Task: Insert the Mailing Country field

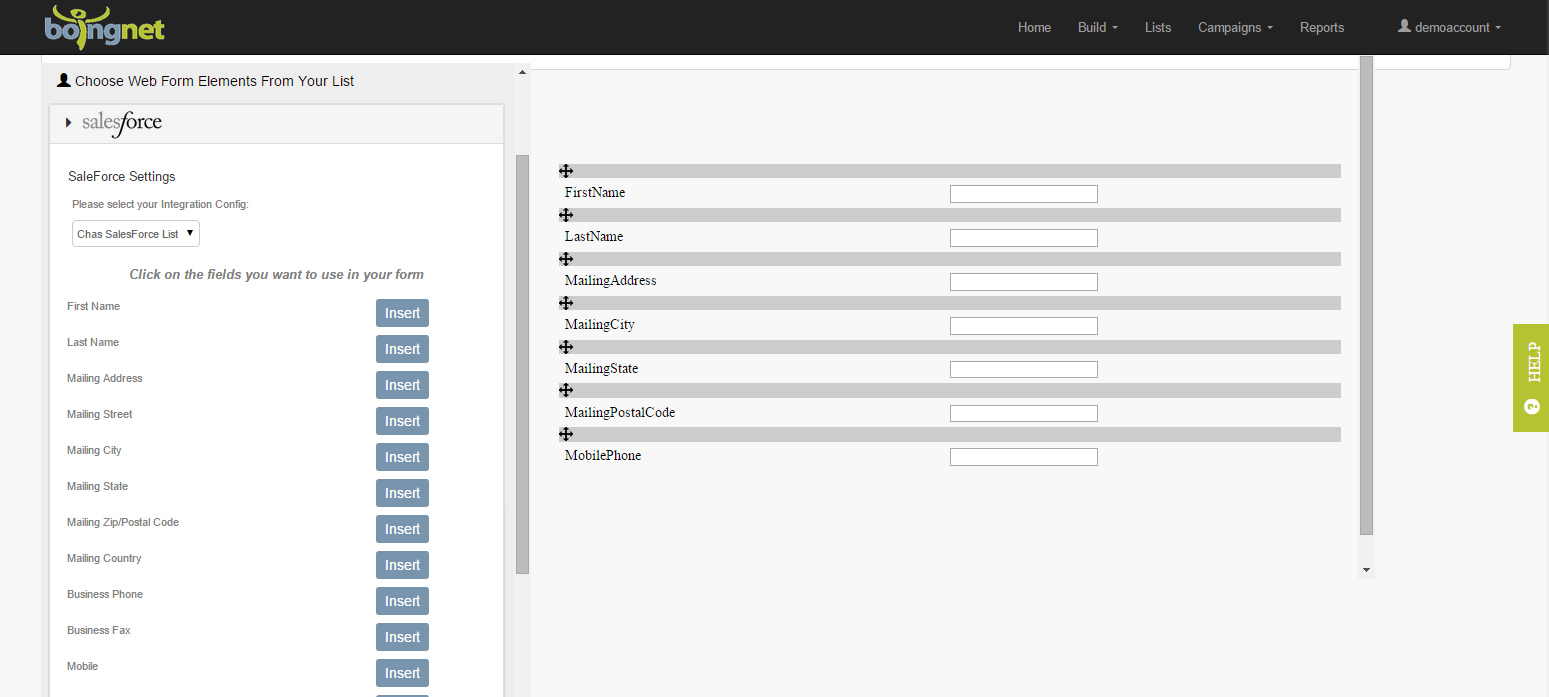Action: (402, 565)
